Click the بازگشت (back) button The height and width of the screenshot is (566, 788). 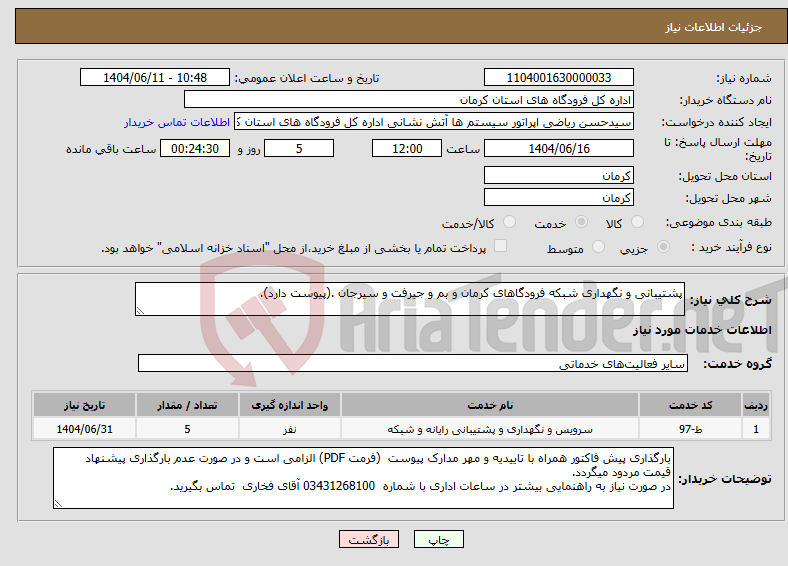(369, 539)
